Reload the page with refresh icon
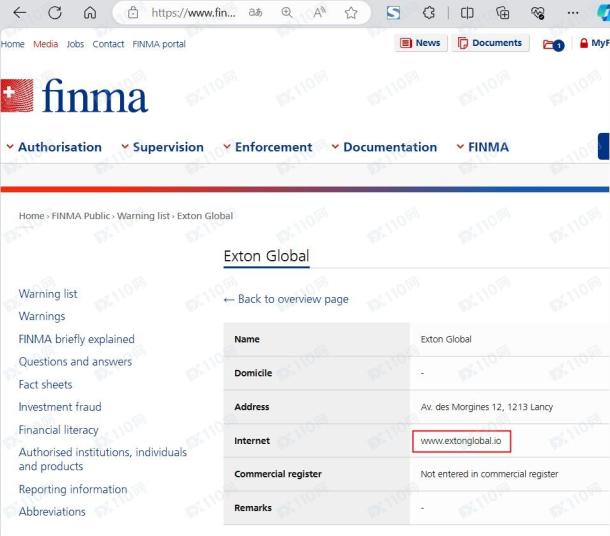The height and width of the screenshot is (536, 610). [55, 13]
